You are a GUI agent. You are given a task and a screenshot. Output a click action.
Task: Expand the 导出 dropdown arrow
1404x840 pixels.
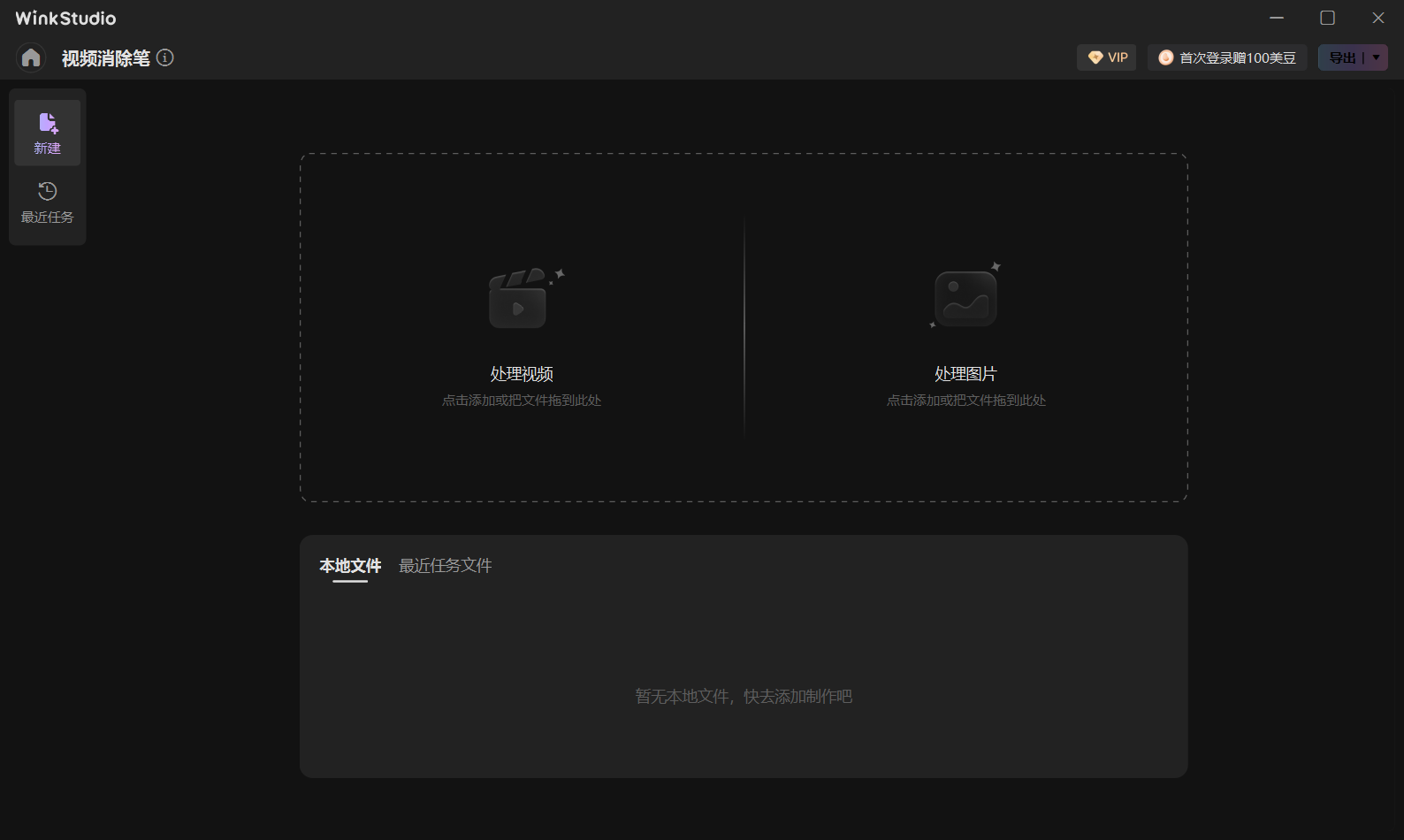(x=1377, y=57)
